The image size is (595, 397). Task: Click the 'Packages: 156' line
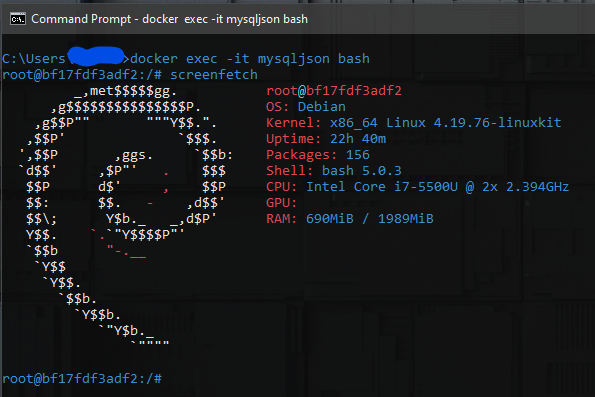[x=318, y=154]
